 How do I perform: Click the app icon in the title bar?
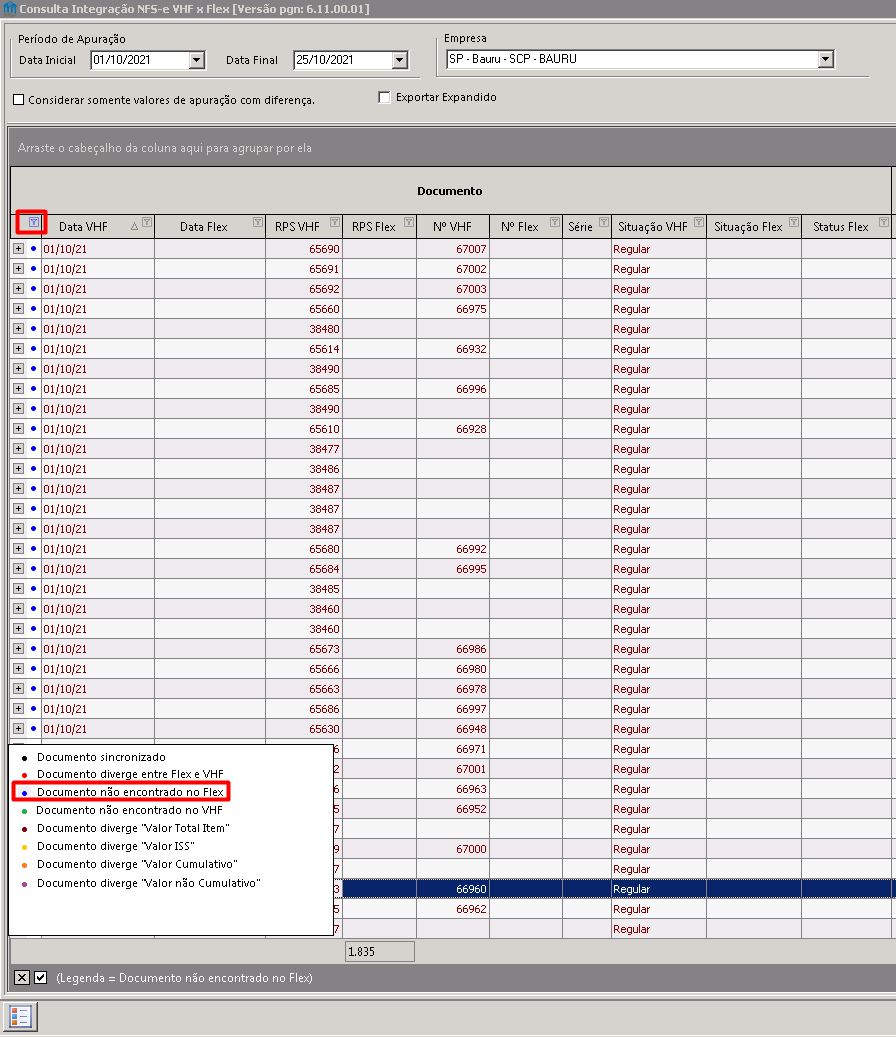9,9
